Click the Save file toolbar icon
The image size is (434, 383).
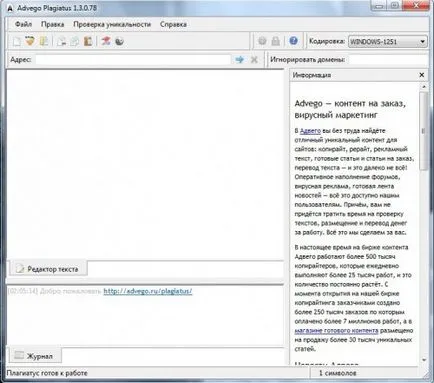[44, 41]
